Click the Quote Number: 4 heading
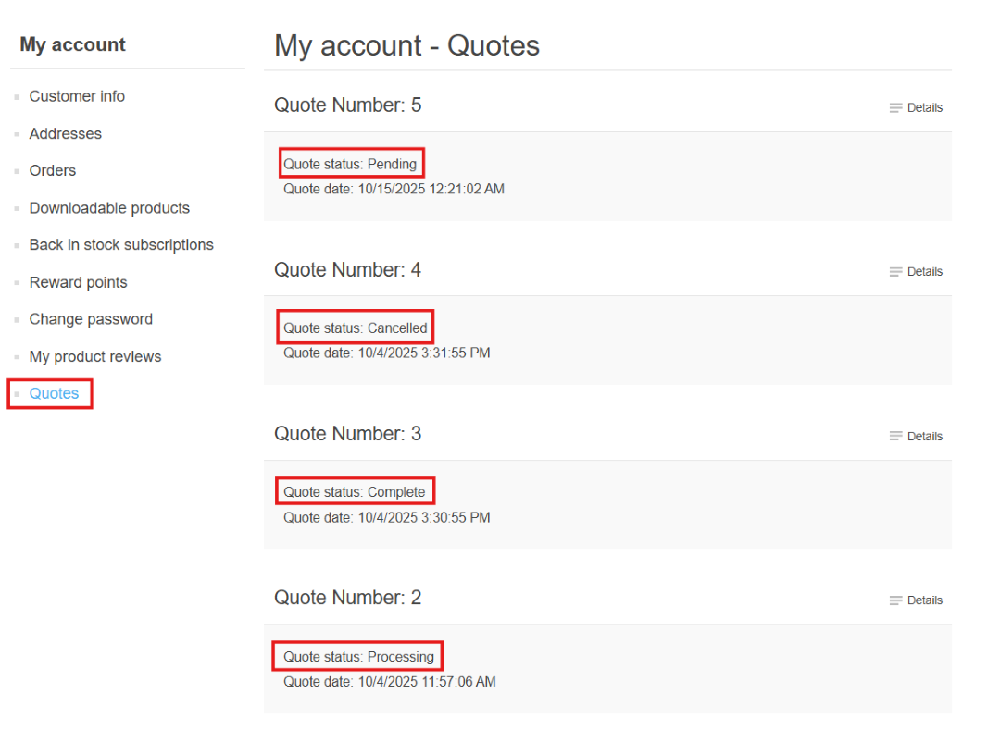 point(347,270)
